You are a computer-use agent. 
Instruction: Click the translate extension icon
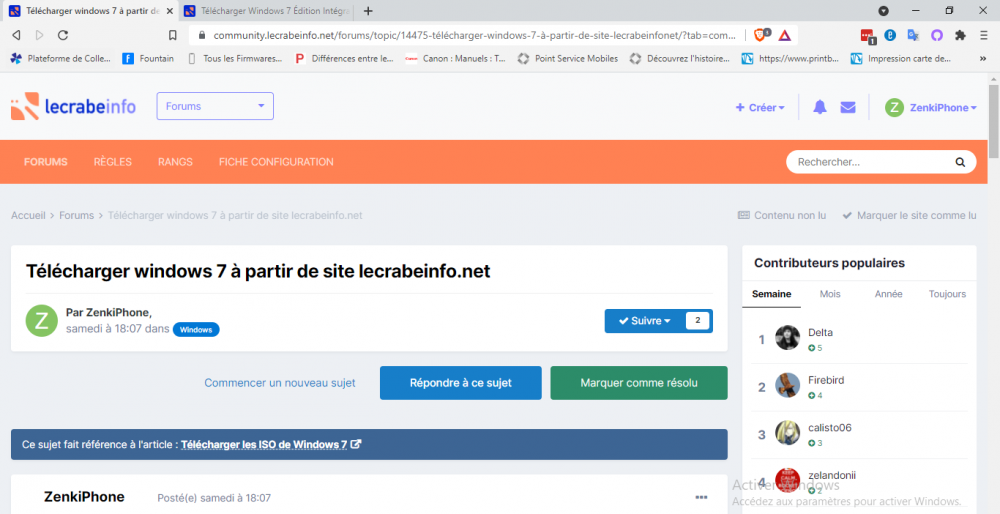tap(913, 35)
